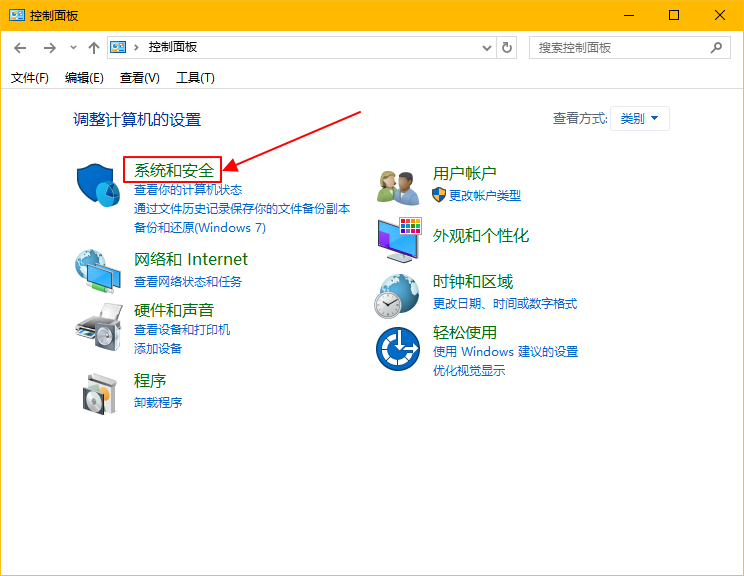
Task: Open 外观和个性化 category
Action: pyautogui.click(x=481, y=235)
